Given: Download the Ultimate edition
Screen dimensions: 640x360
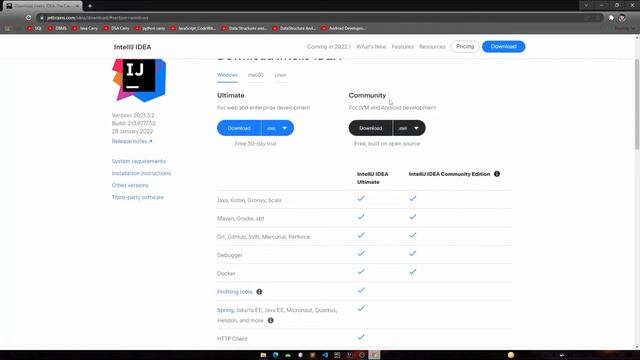Looking at the screenshot, I should 239,128.
